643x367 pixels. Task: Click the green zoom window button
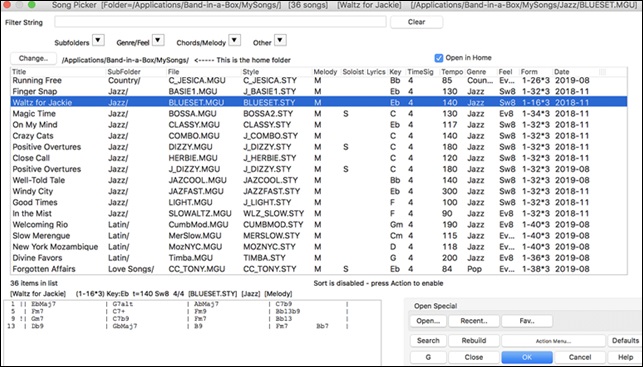[32, 5]
